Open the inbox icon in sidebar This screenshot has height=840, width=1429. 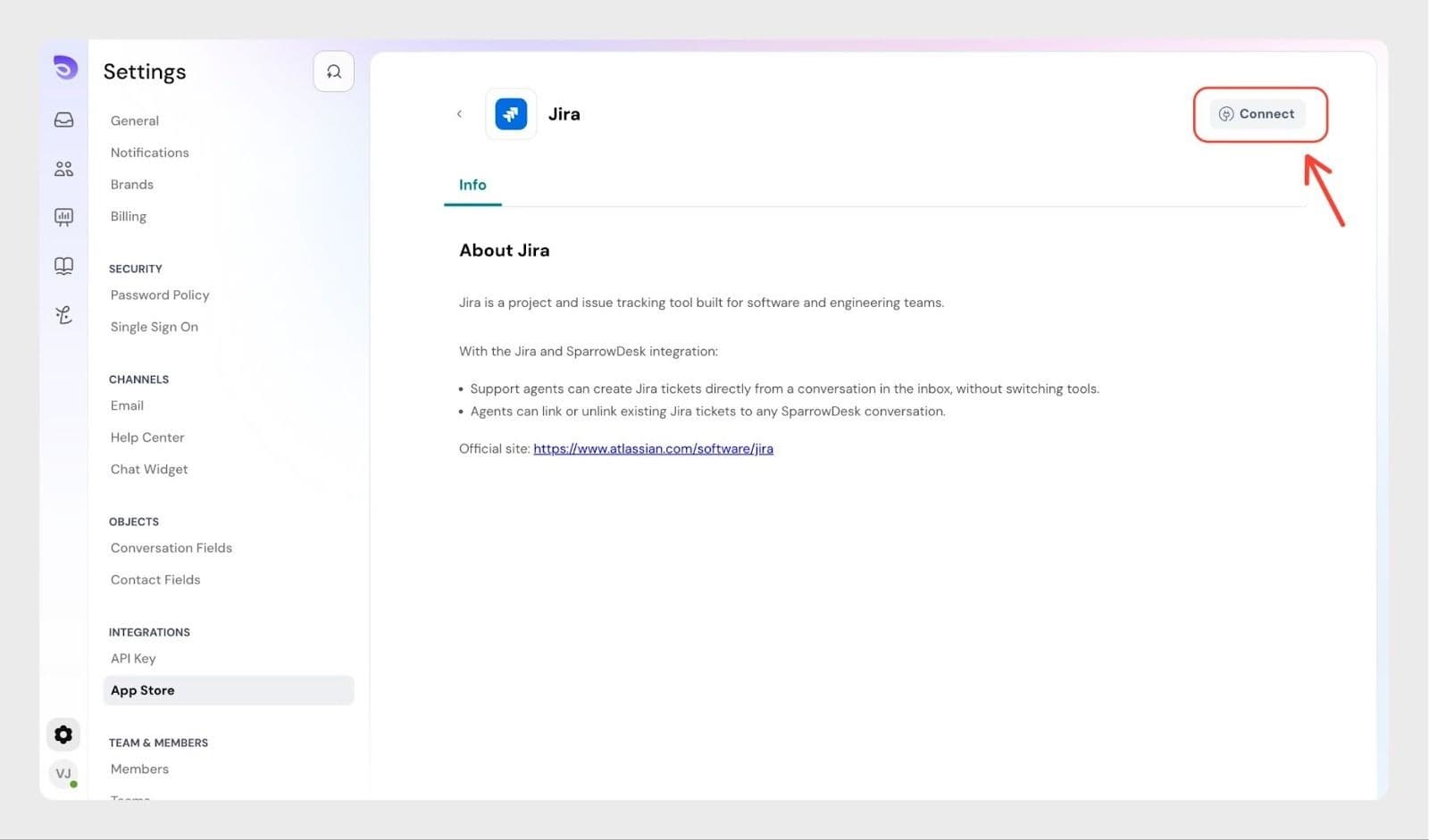[64, 120]
